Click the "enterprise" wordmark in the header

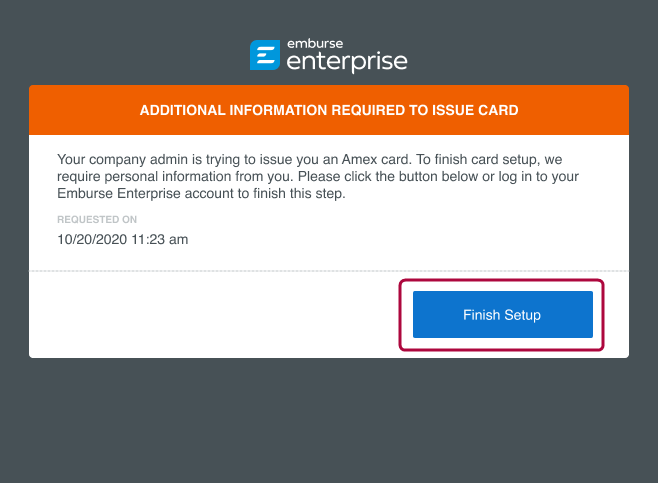[x=346, y=62]
